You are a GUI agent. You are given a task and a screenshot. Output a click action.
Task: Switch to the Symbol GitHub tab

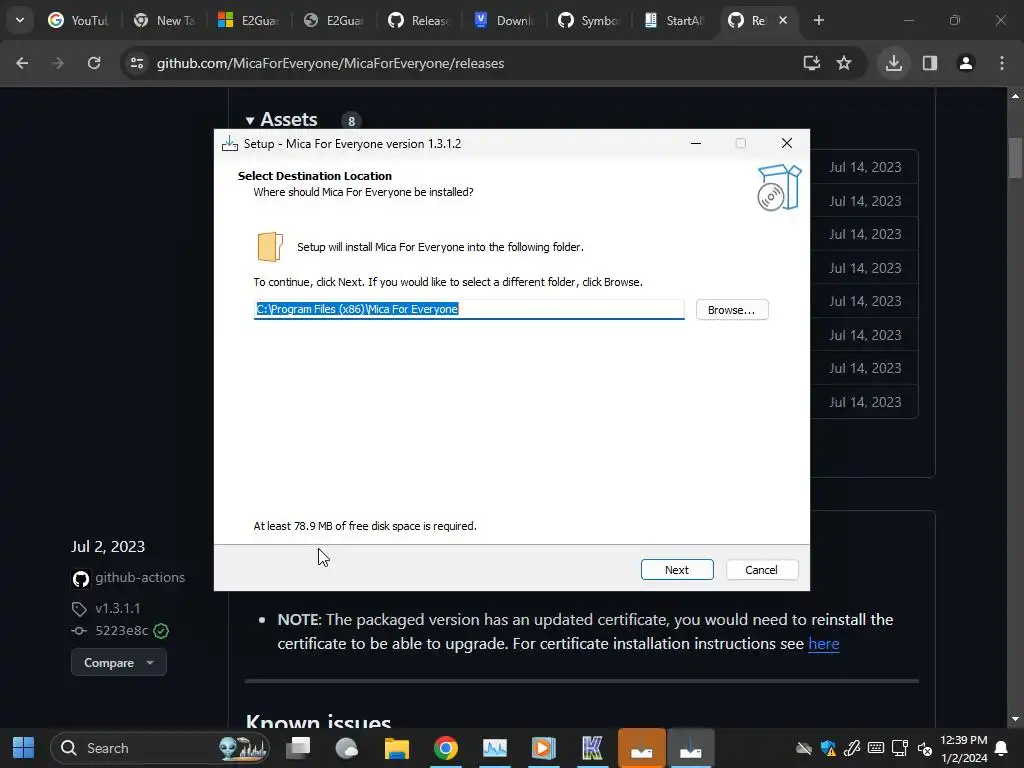[x=588, y=20]
